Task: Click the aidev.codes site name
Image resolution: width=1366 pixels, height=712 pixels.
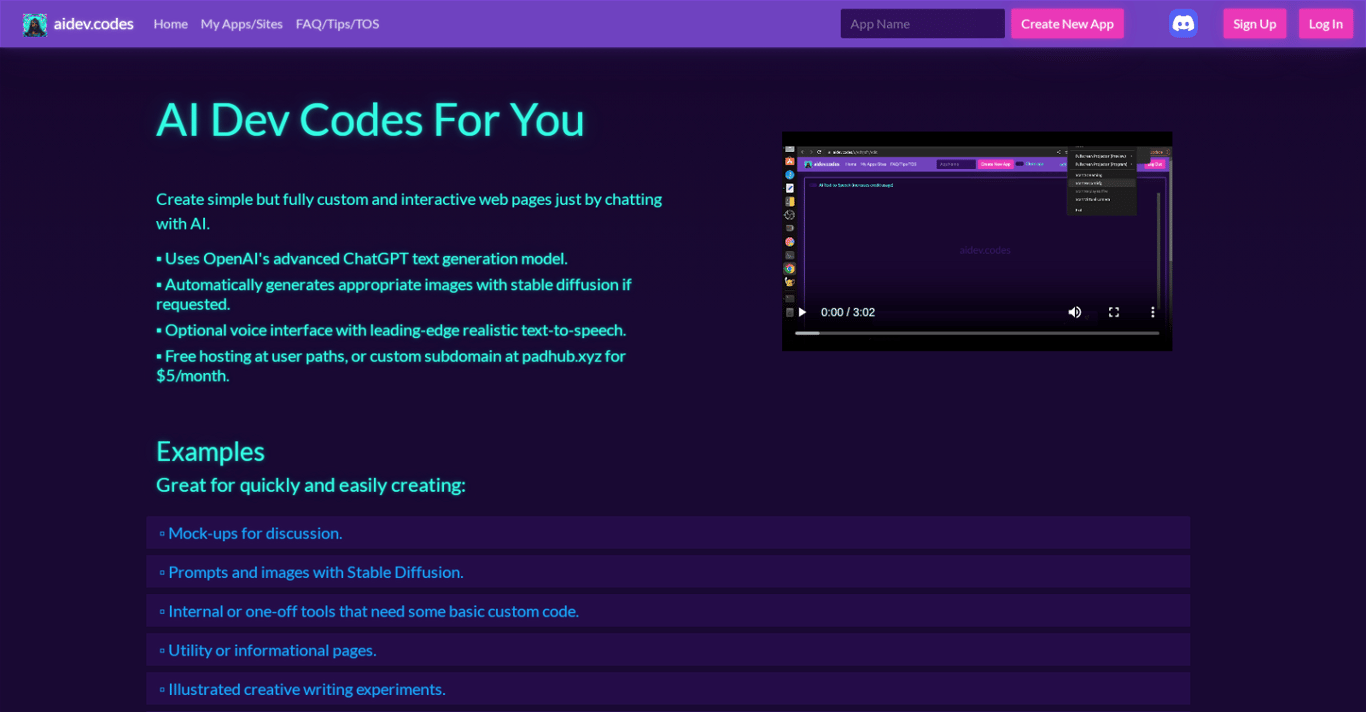Action: click(x=94, y=24)
